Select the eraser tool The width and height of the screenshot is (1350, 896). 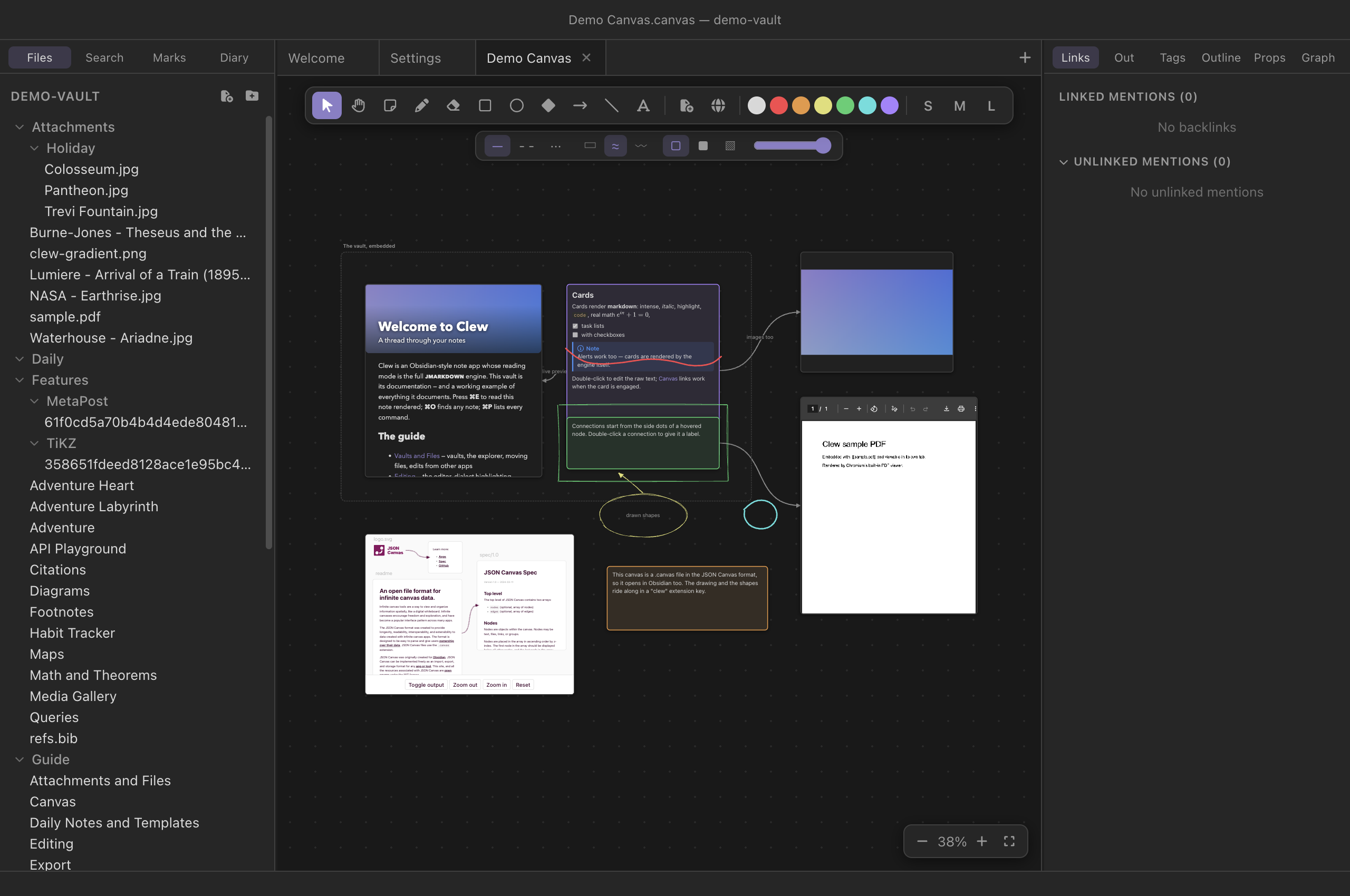coord(454,106)
